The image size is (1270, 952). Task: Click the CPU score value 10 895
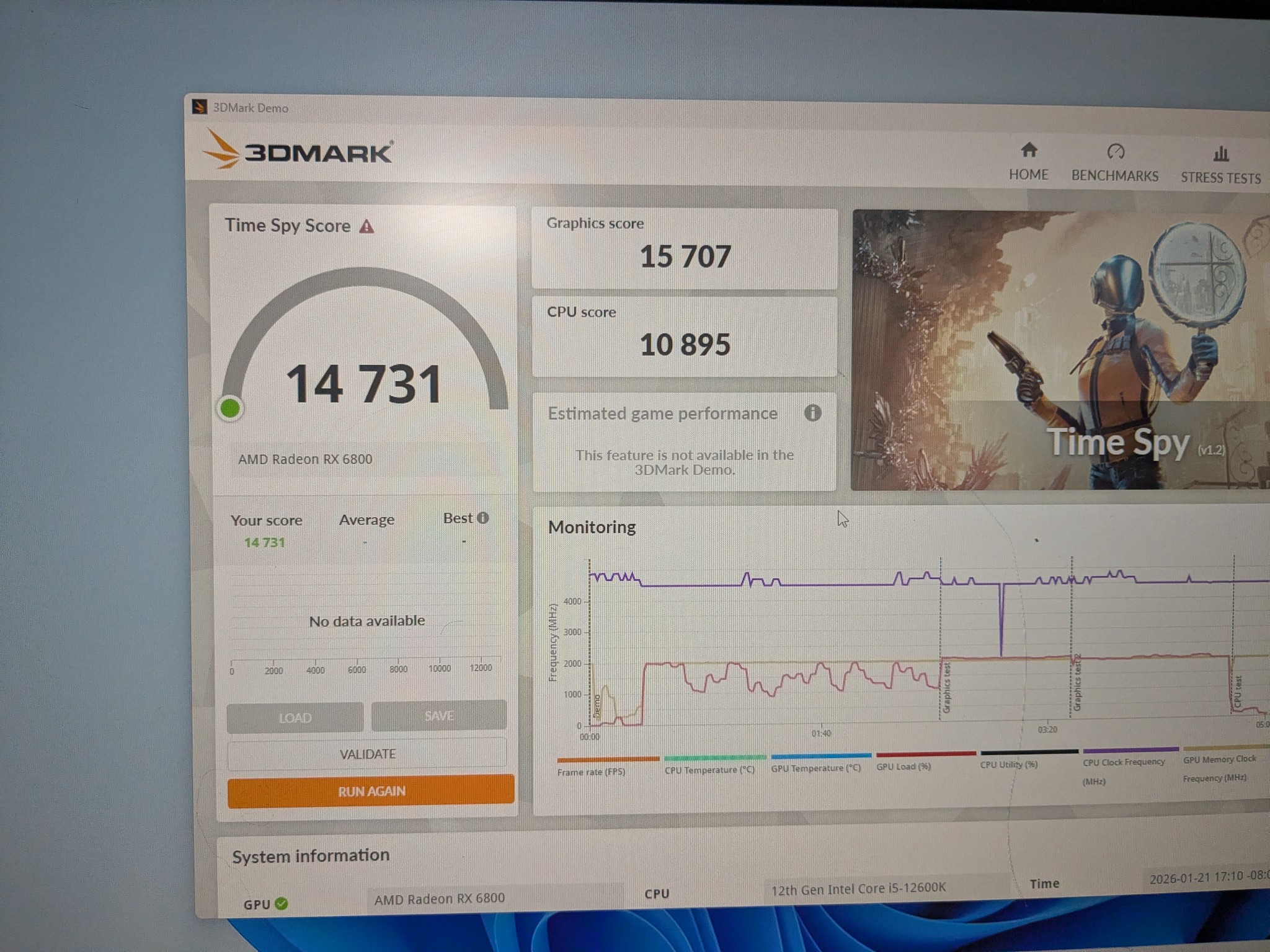point(685,345)
